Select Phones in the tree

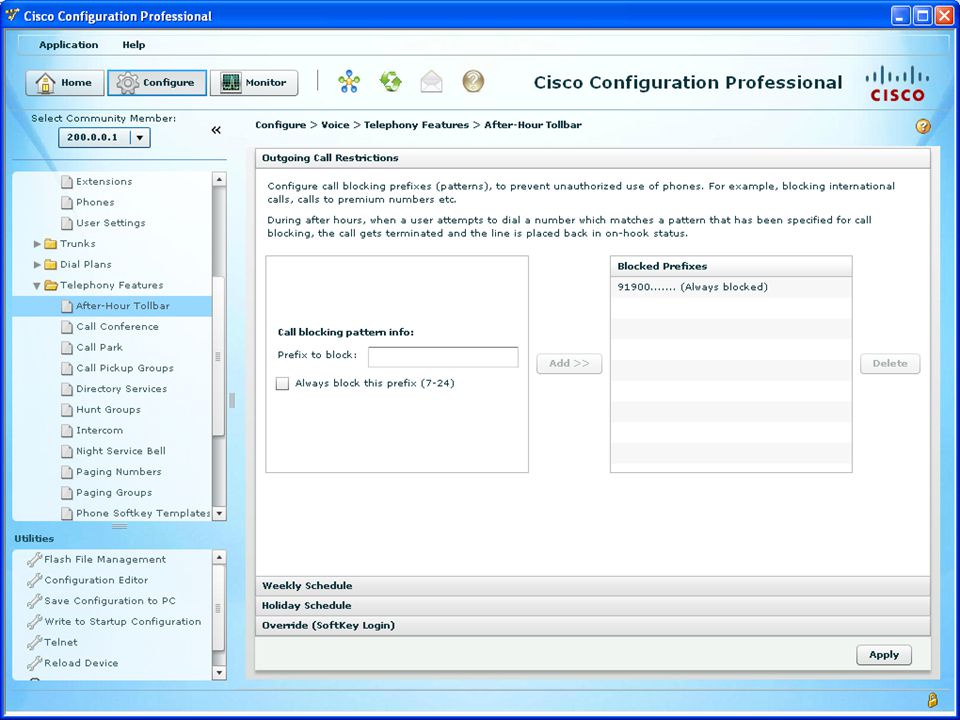95,203
